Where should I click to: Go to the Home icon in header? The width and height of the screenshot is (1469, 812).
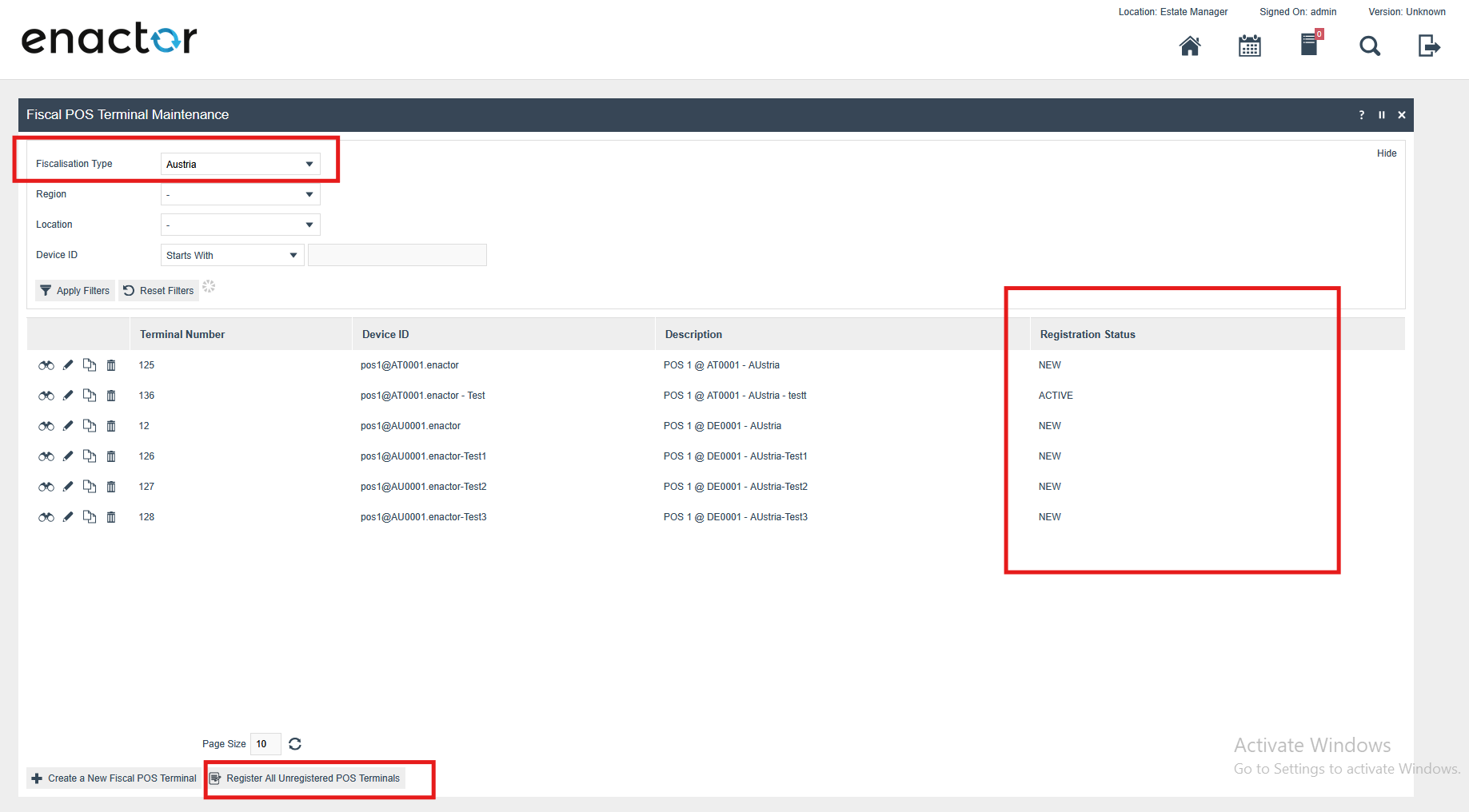pos(1190,46)
